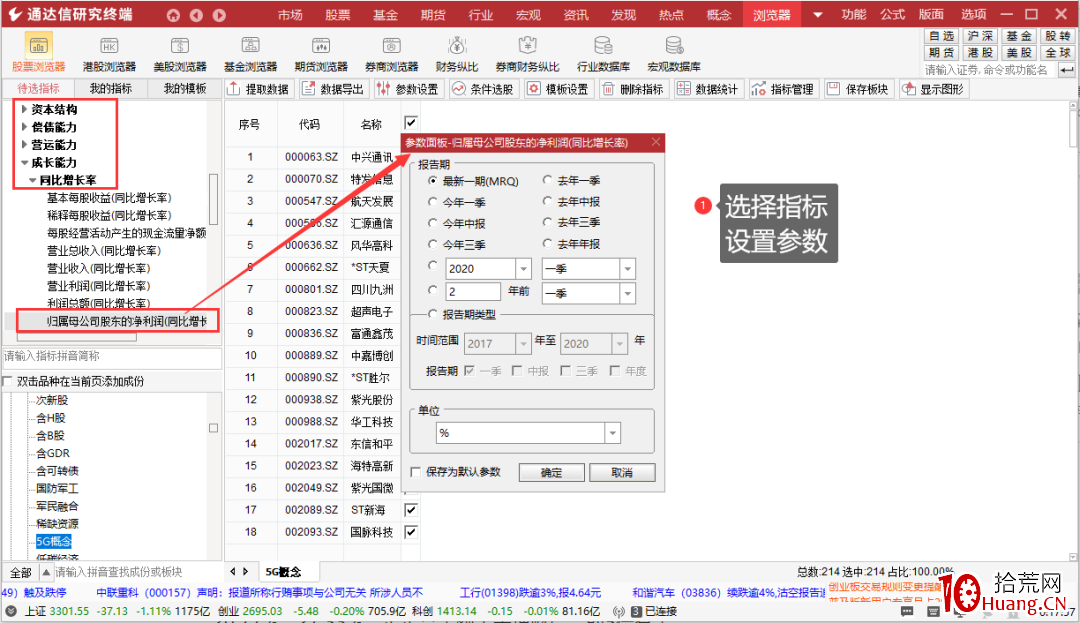Open the 一季 dropdown beside 年前

tap(627, 293)
